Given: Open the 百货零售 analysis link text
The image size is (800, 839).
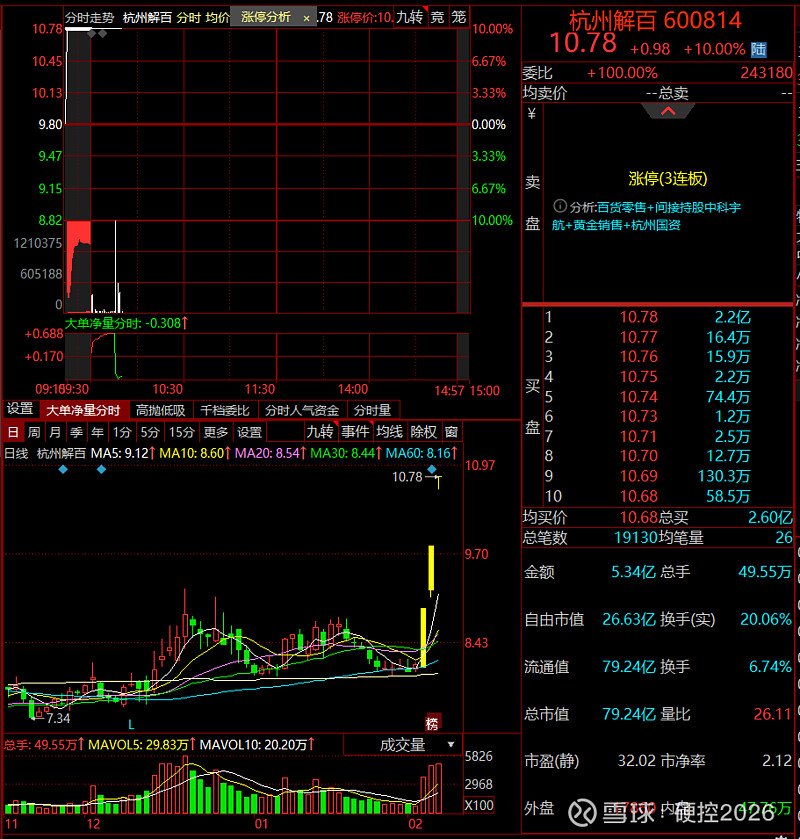Looking at the screenshot, I should point(621,208).
